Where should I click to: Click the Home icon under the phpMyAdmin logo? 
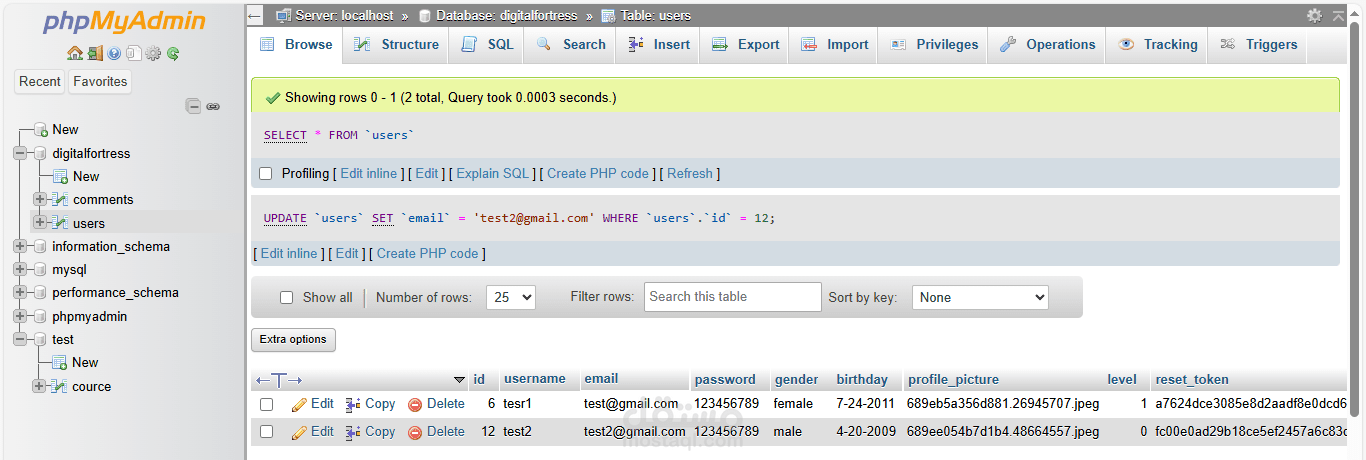pos(74,54)
